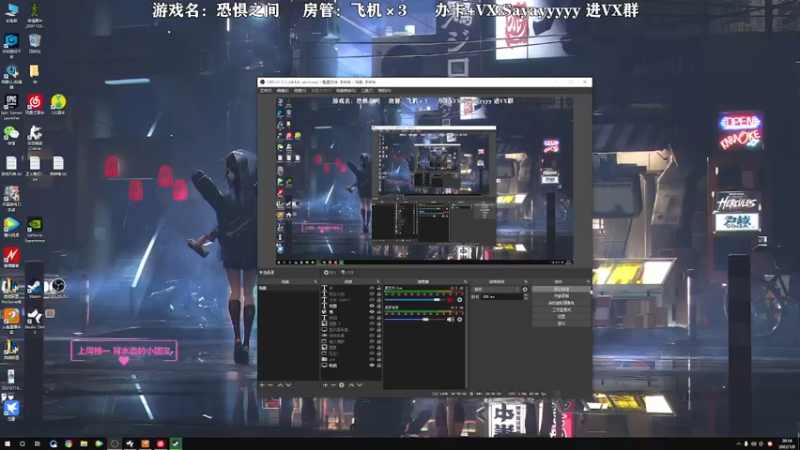Click the 退出 (Exit) button in OBS Controls

561,323
